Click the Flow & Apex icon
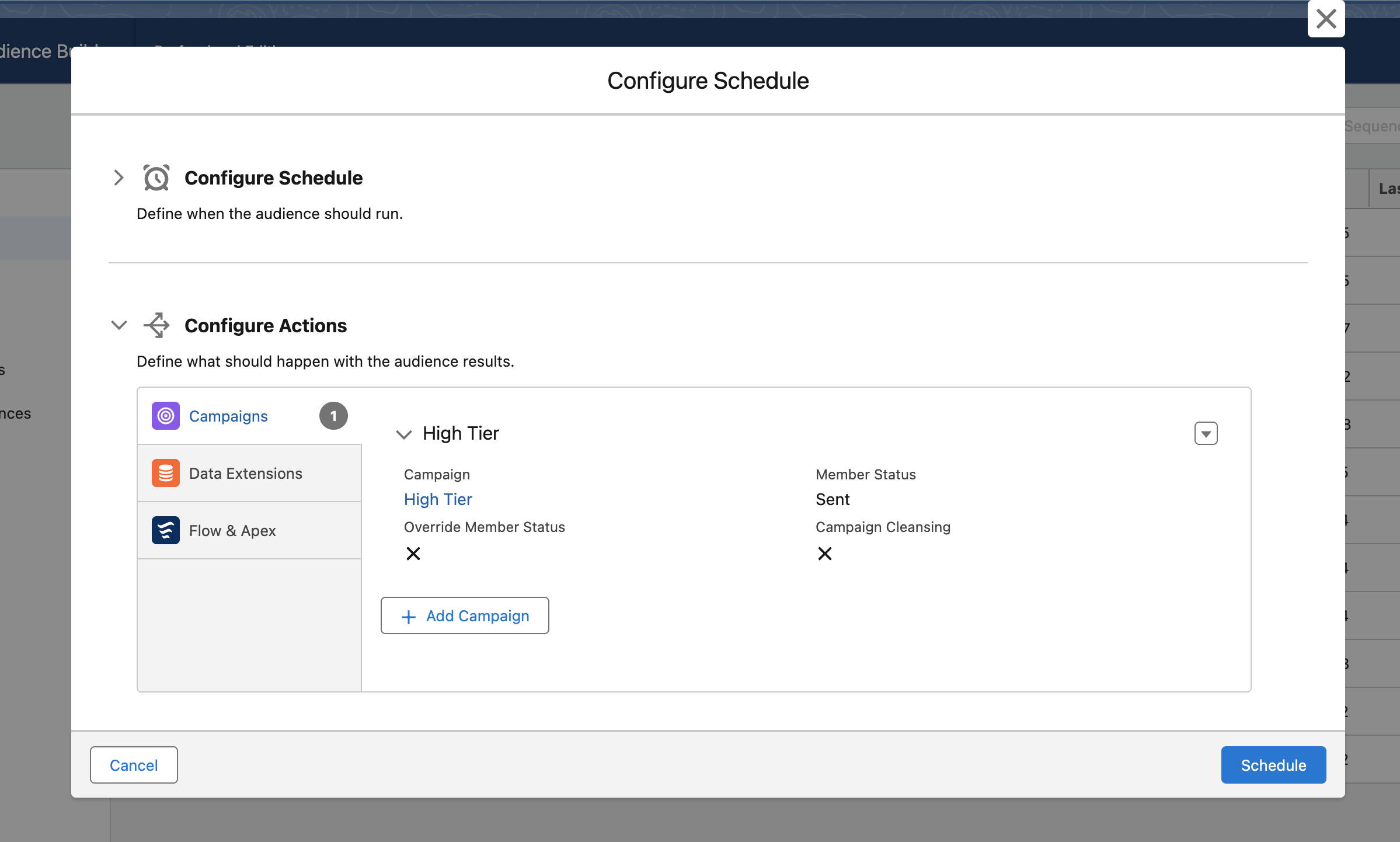The height and width of the screenshot is (842, 1400). 166,530
